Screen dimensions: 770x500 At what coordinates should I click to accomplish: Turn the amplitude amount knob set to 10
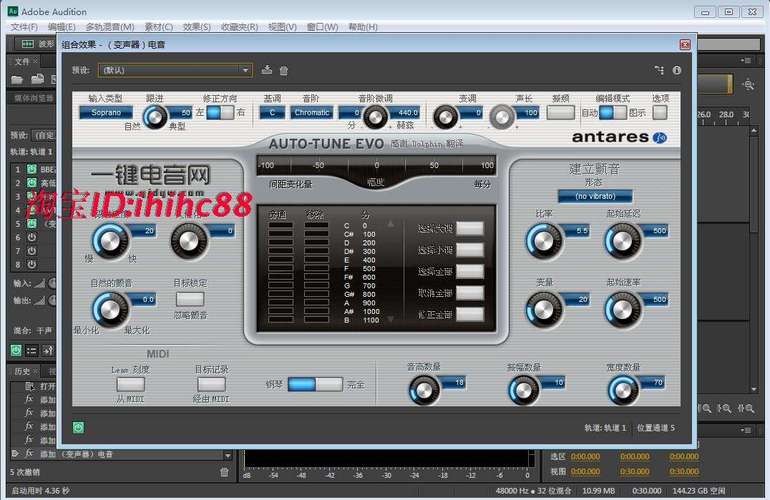coord(523,390)
